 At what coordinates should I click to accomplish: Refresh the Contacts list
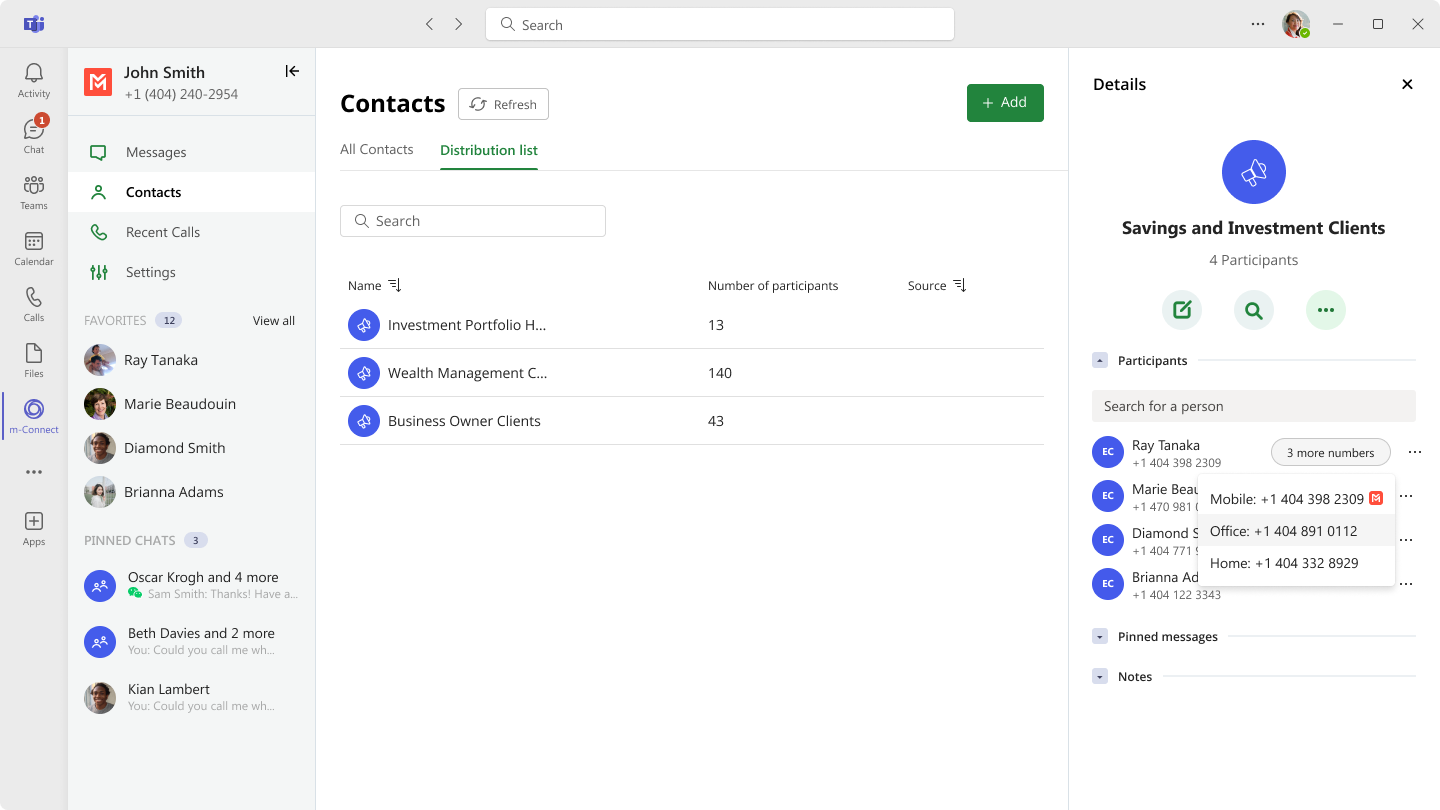(x=503, y=103)
